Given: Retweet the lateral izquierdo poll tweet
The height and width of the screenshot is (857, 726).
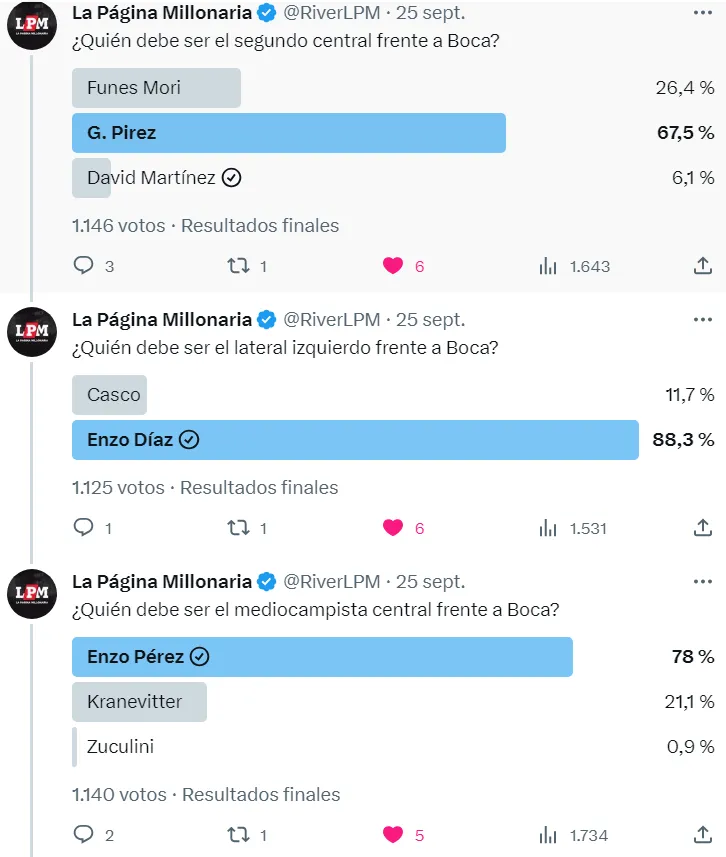Looking at the screenshot, I should pyautogui.click(x=238, y=528).
